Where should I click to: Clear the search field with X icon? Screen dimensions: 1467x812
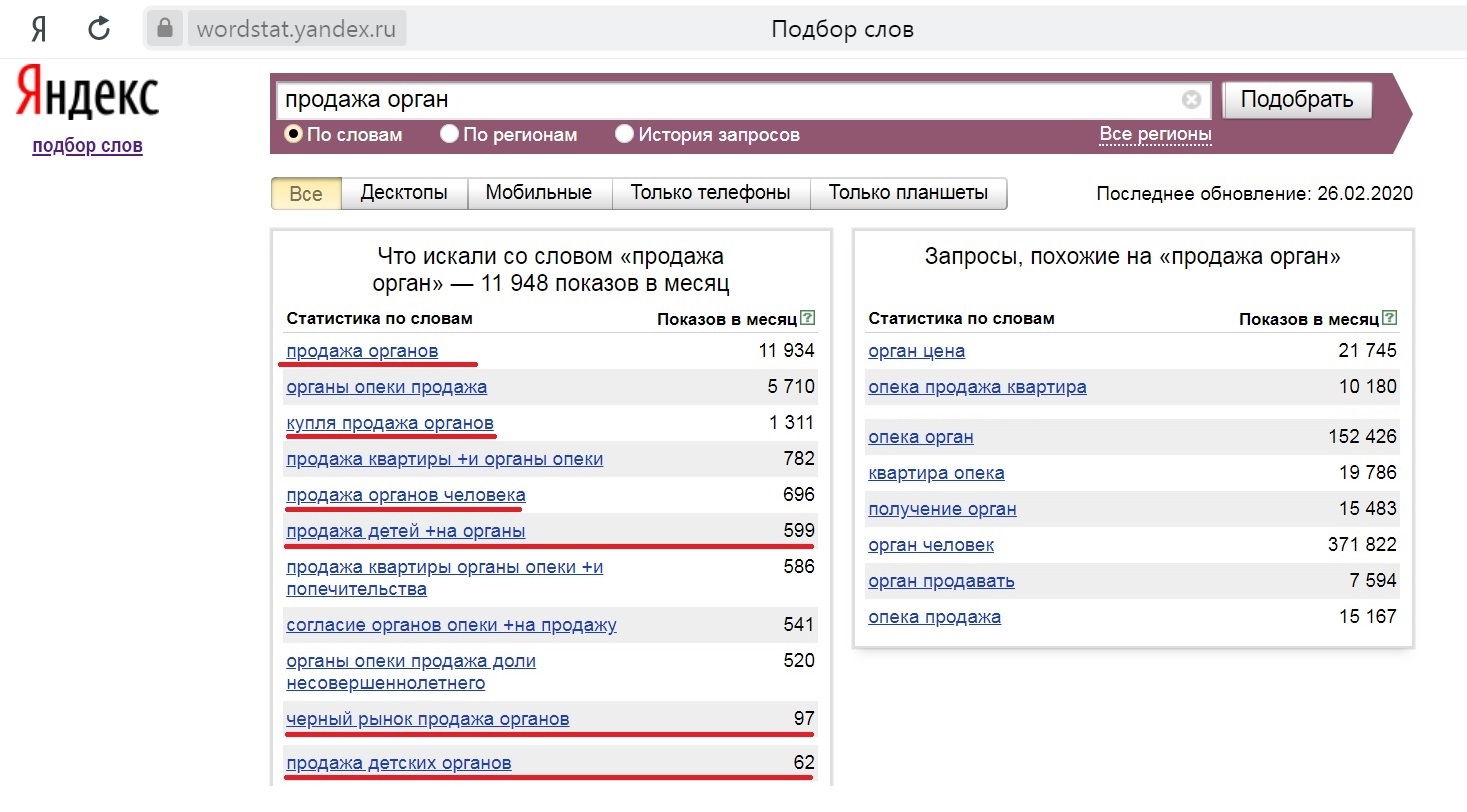click(x=1191, y=100)
